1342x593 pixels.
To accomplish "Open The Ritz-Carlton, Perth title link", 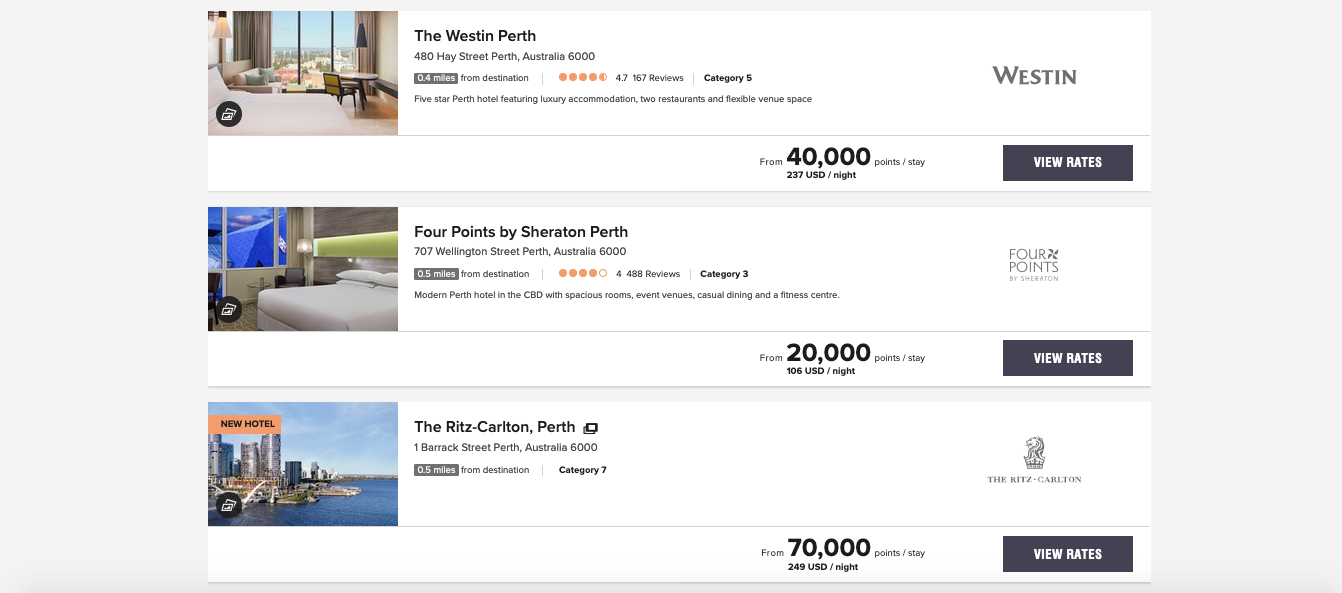I will [495, 427].
